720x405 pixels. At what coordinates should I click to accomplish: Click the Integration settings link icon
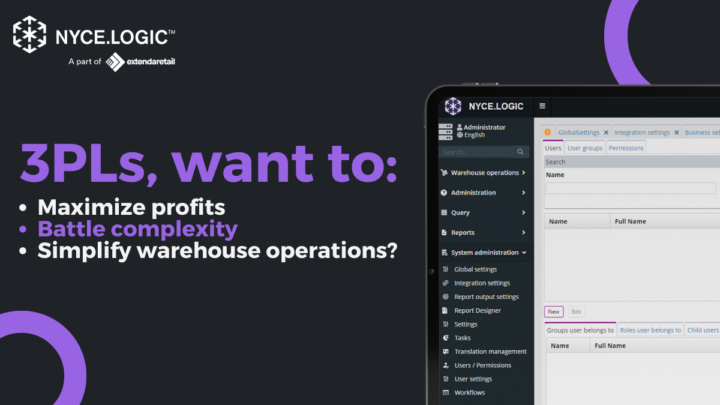pos(445,283)
